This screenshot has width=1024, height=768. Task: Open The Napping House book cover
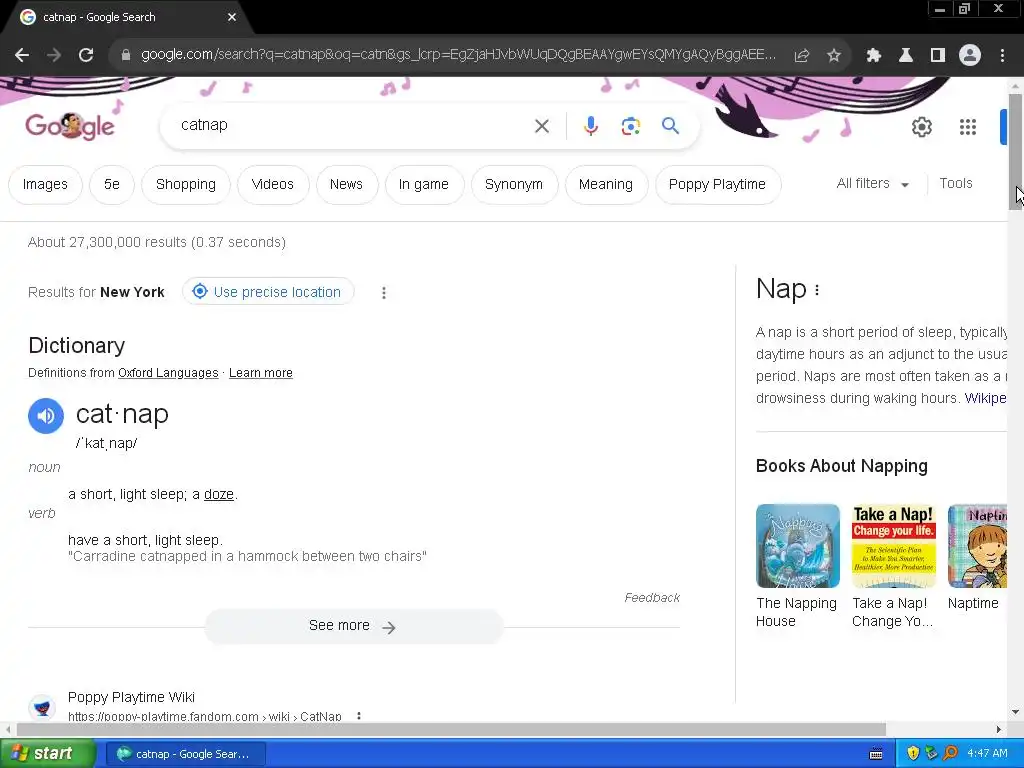tap(797, 546)
